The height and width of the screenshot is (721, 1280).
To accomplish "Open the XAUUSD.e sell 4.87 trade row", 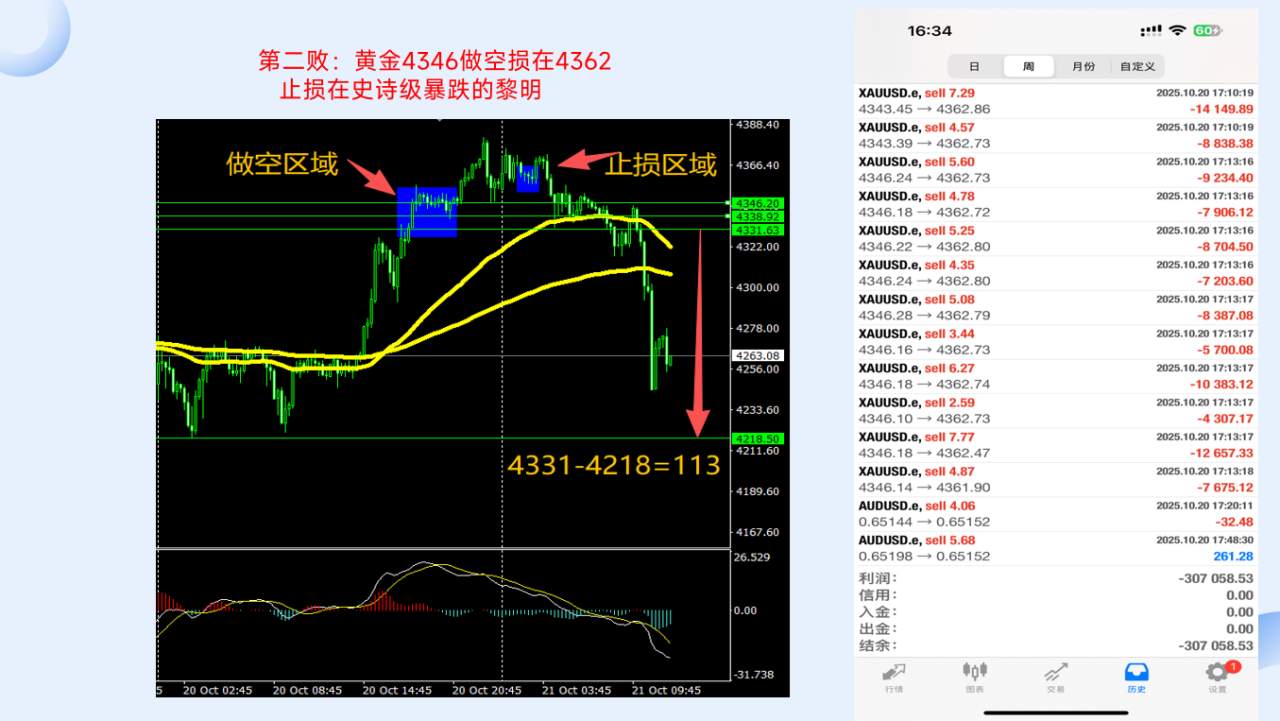I will click(x=1056, y=480).
